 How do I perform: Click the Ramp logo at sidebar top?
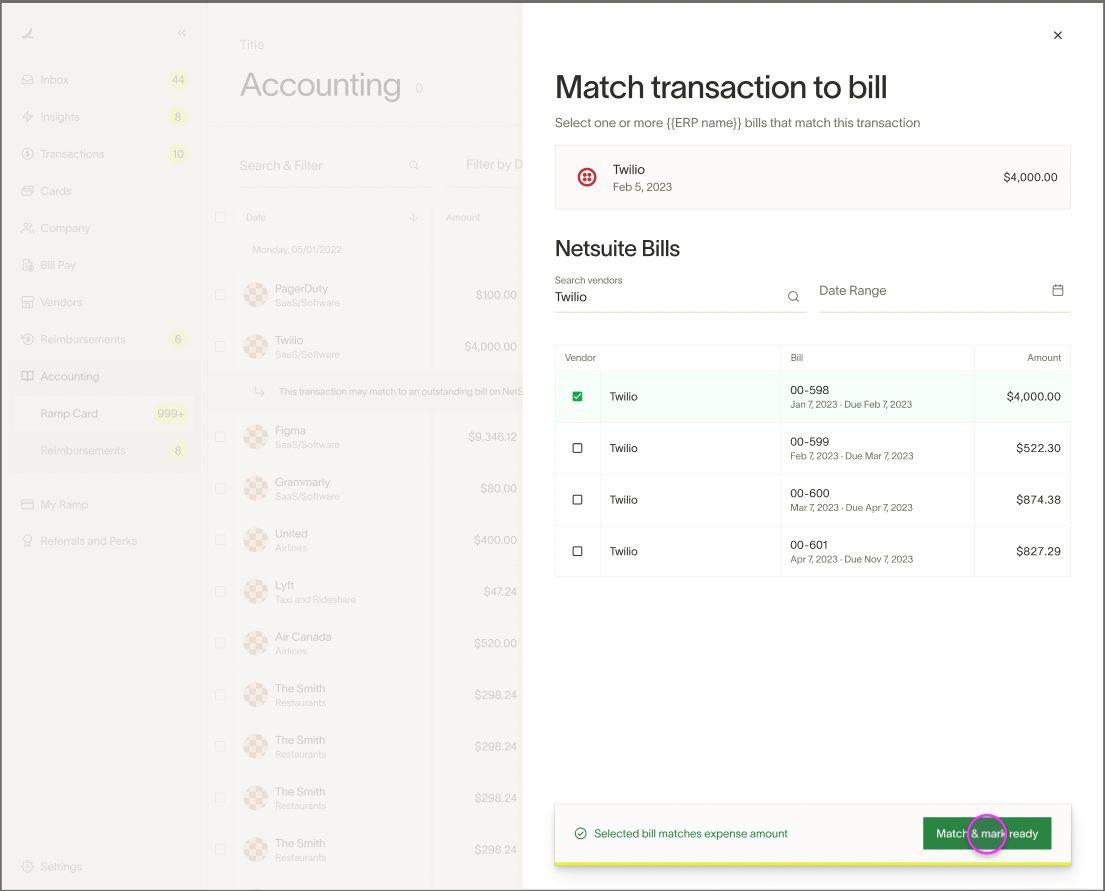point(27,32)
